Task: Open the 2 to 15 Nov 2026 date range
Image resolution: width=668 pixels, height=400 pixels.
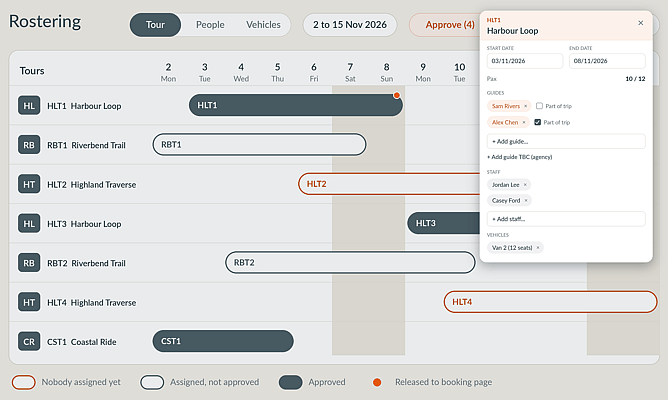Action: pyautogui.click(x=350, y=25)
